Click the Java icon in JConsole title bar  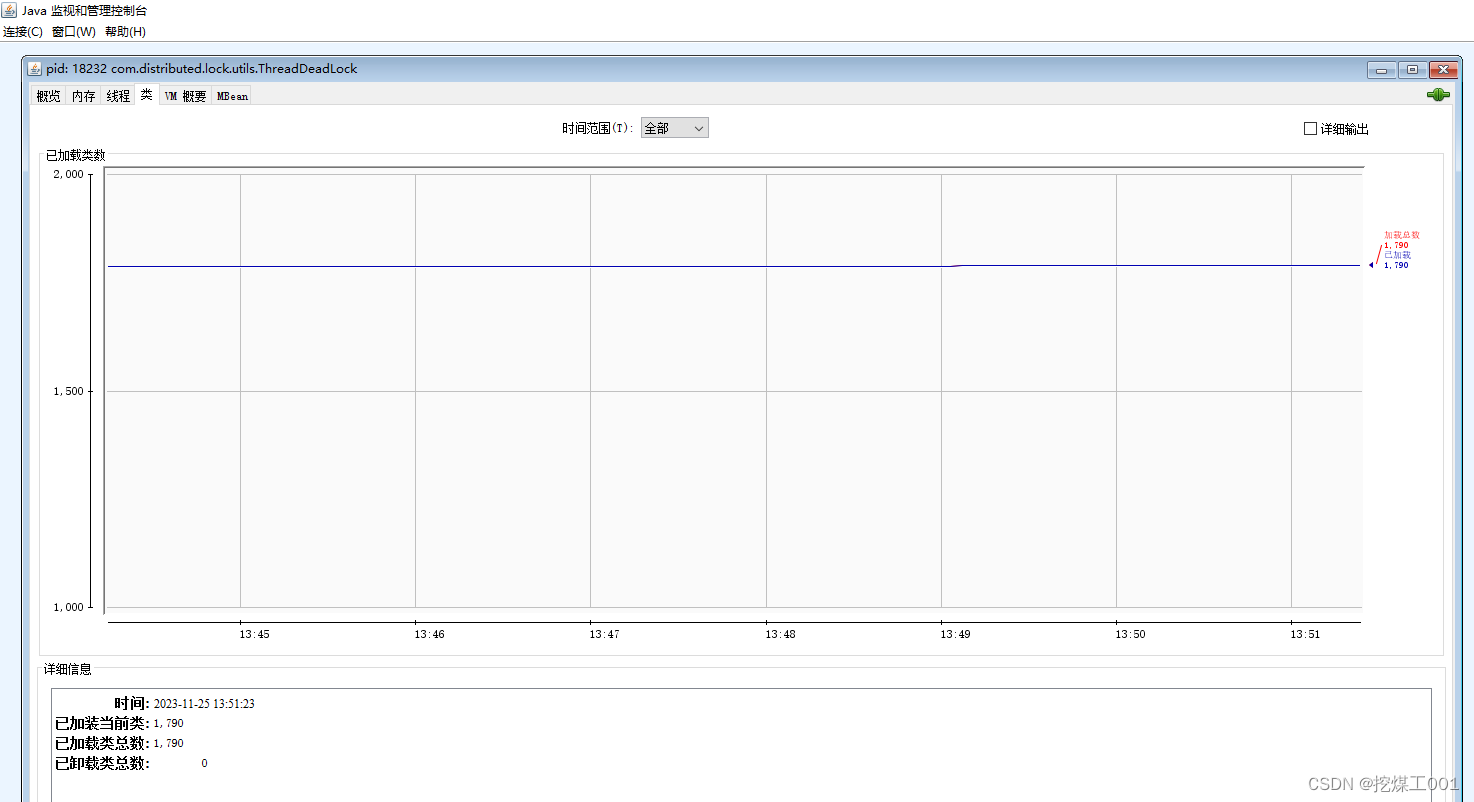9,10
